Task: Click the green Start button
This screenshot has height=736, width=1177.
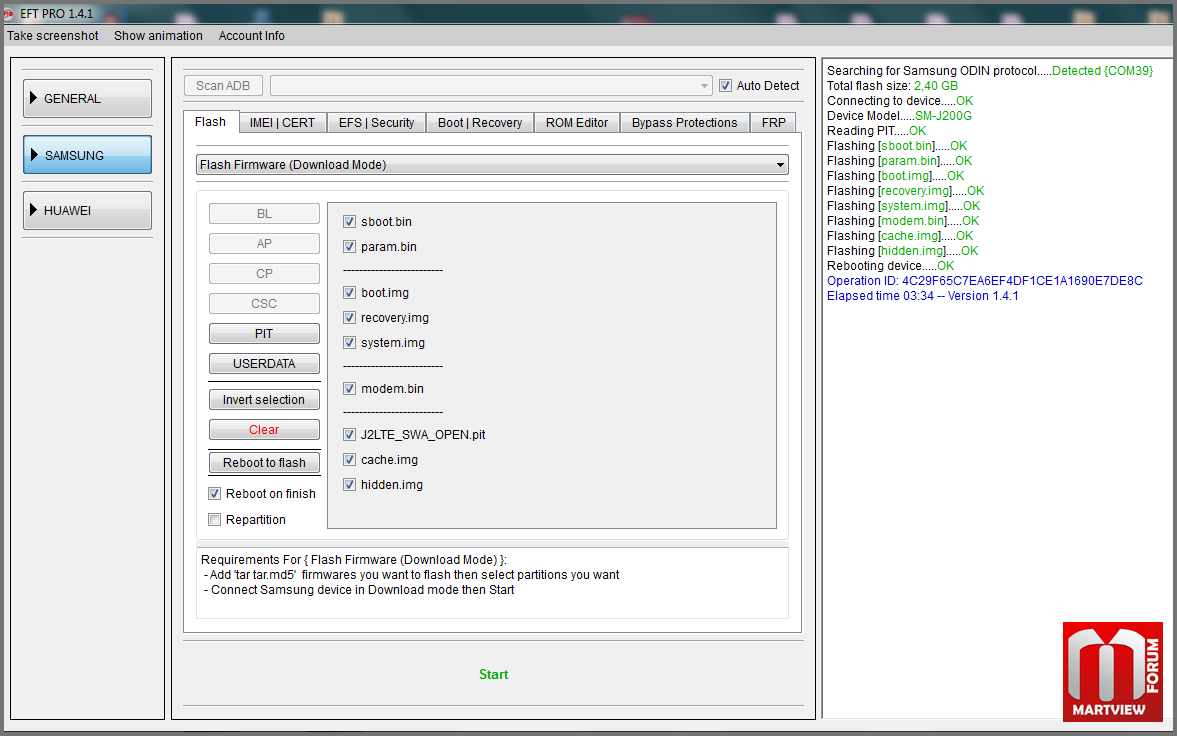Action: (494, 674)
